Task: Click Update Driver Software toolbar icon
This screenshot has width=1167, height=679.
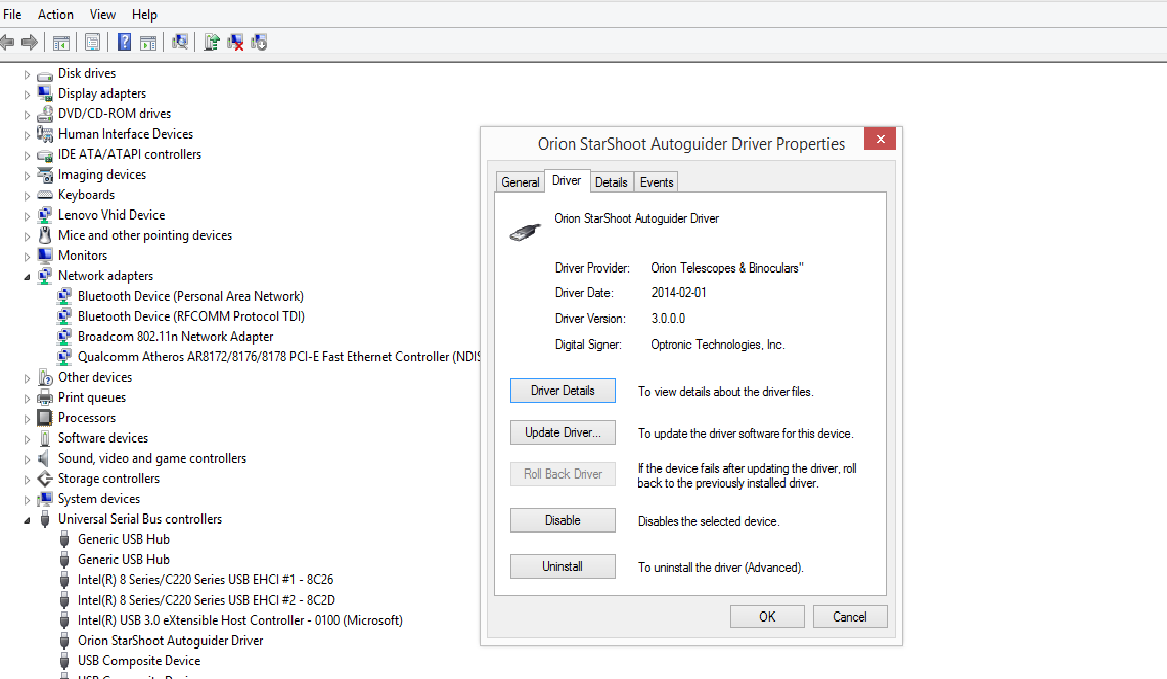Action: pos(211,42)
